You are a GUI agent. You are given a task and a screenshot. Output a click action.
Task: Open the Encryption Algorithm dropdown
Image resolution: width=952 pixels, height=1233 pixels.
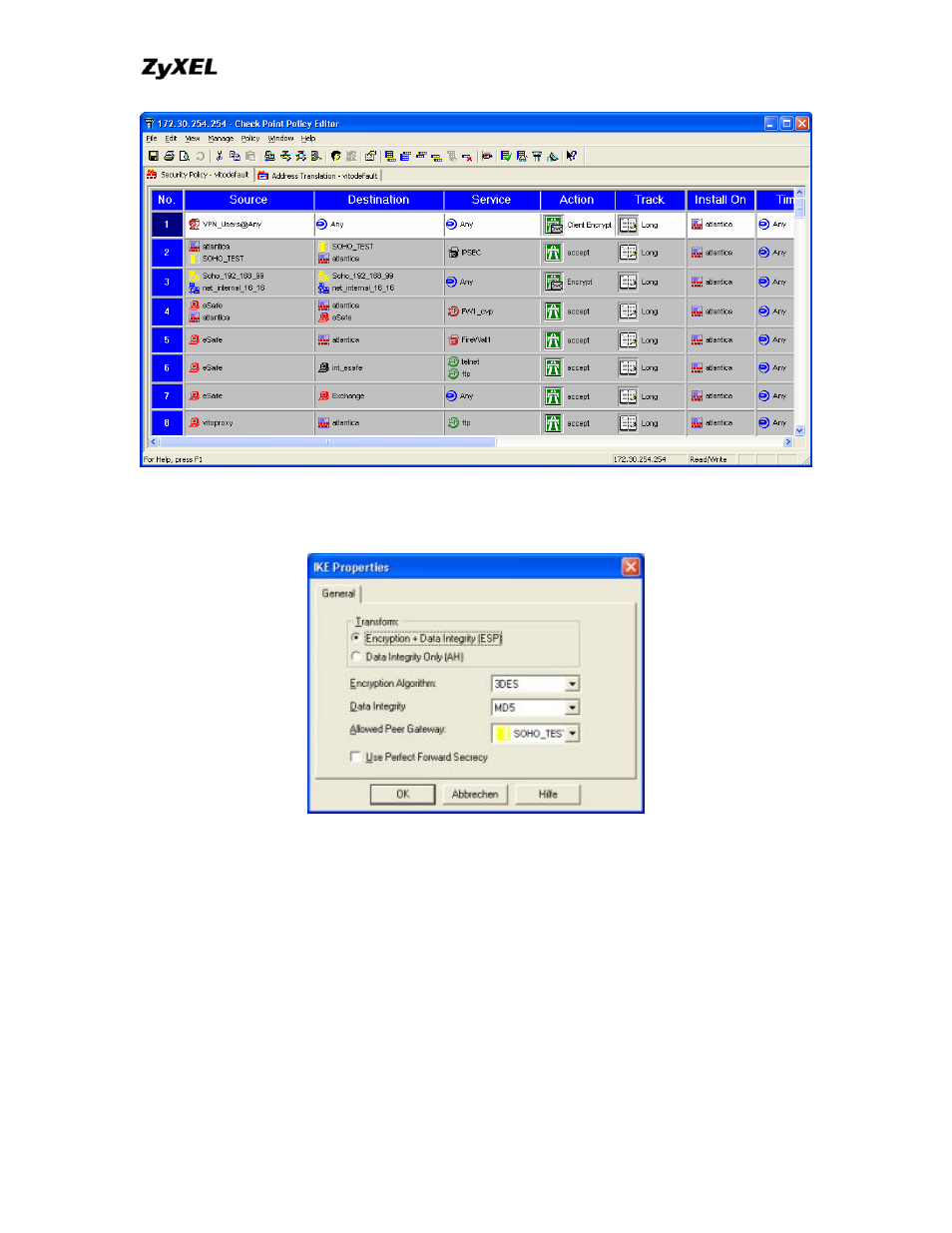pos(573,684)
